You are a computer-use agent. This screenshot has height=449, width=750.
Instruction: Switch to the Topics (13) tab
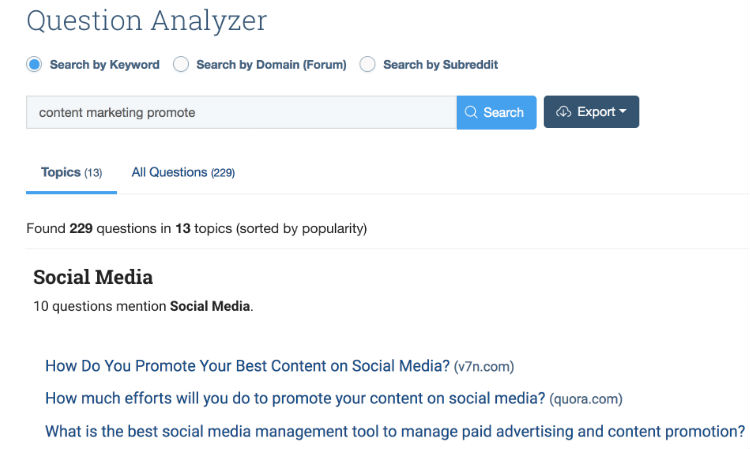[71, 173]
